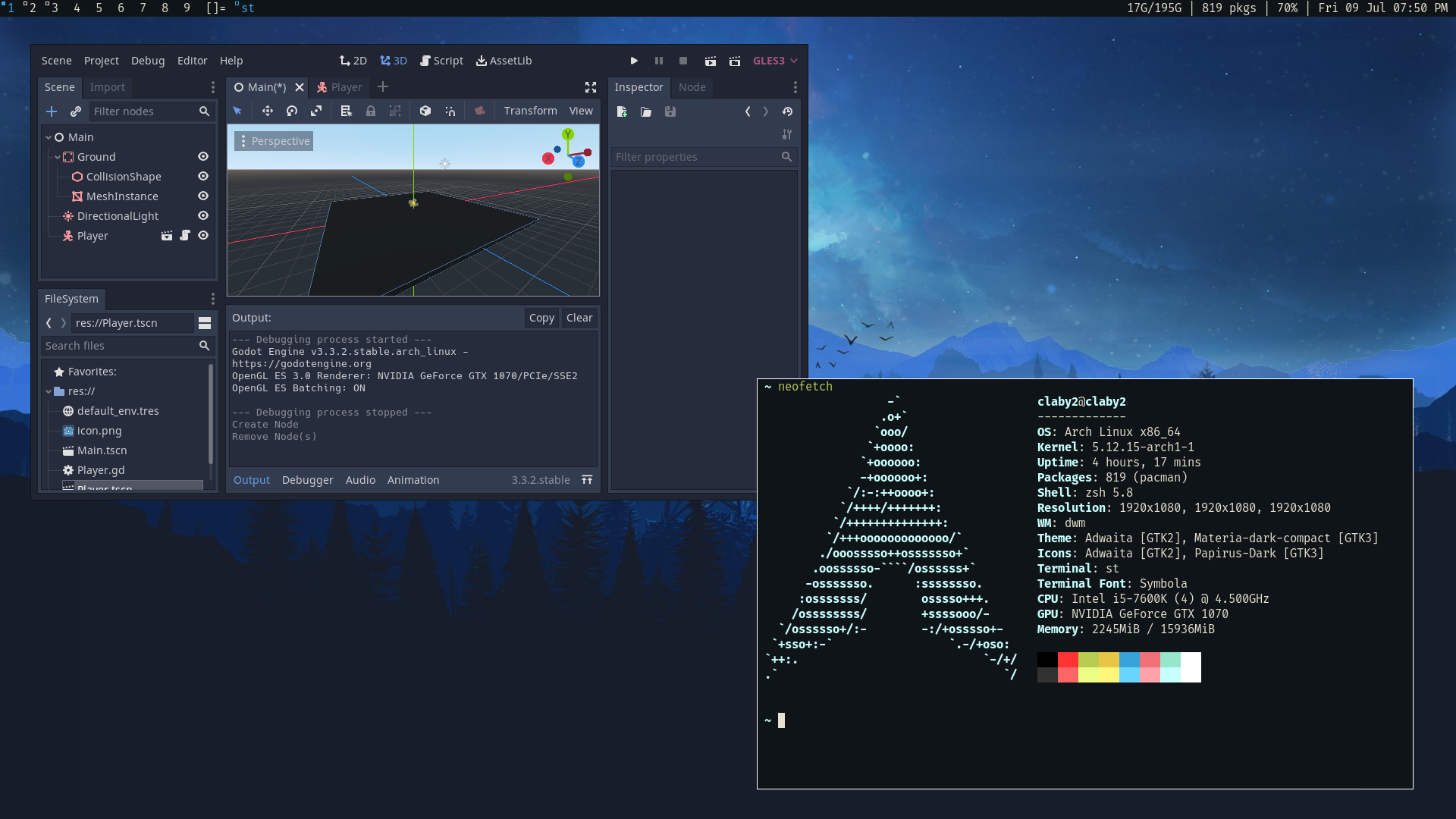Save the currently edited resource
The width and height of the screenshot is (1456, 819).
point(670,111)
